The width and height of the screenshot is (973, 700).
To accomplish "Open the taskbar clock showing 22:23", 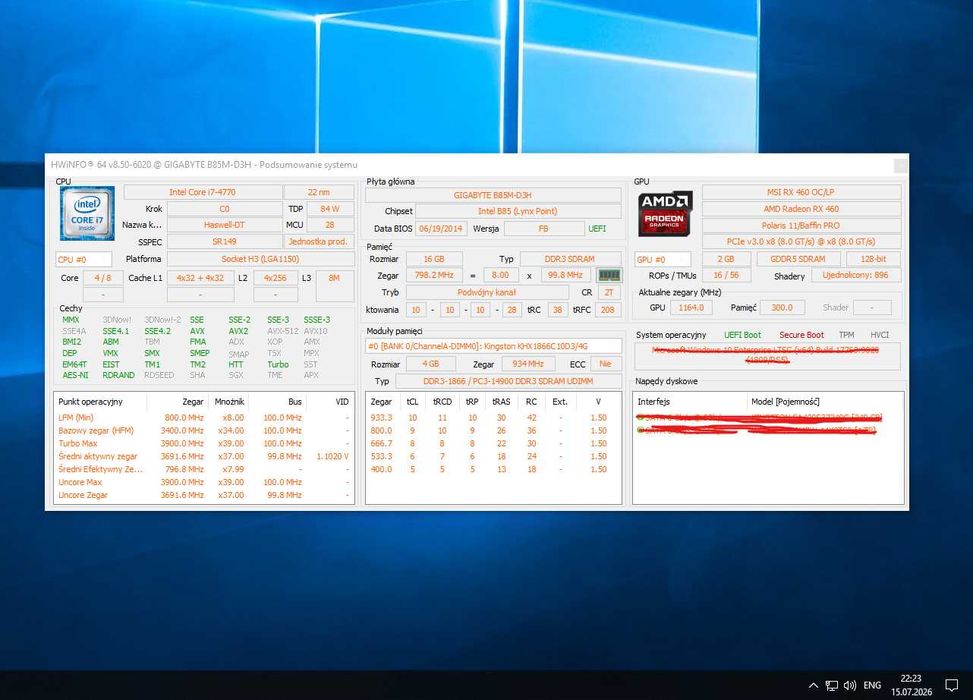I will coord(911,685).
